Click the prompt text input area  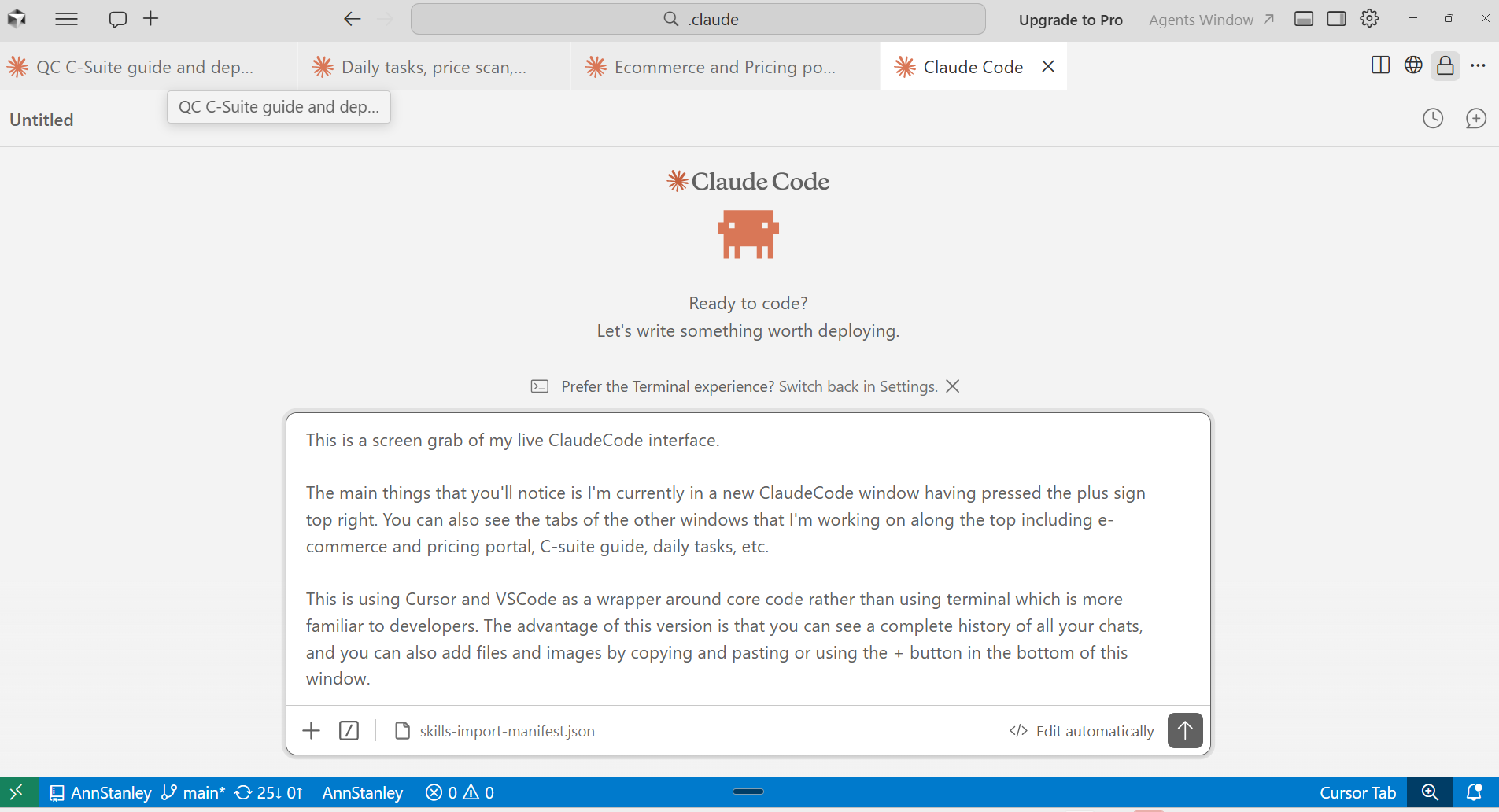click(x=748, y=559)
